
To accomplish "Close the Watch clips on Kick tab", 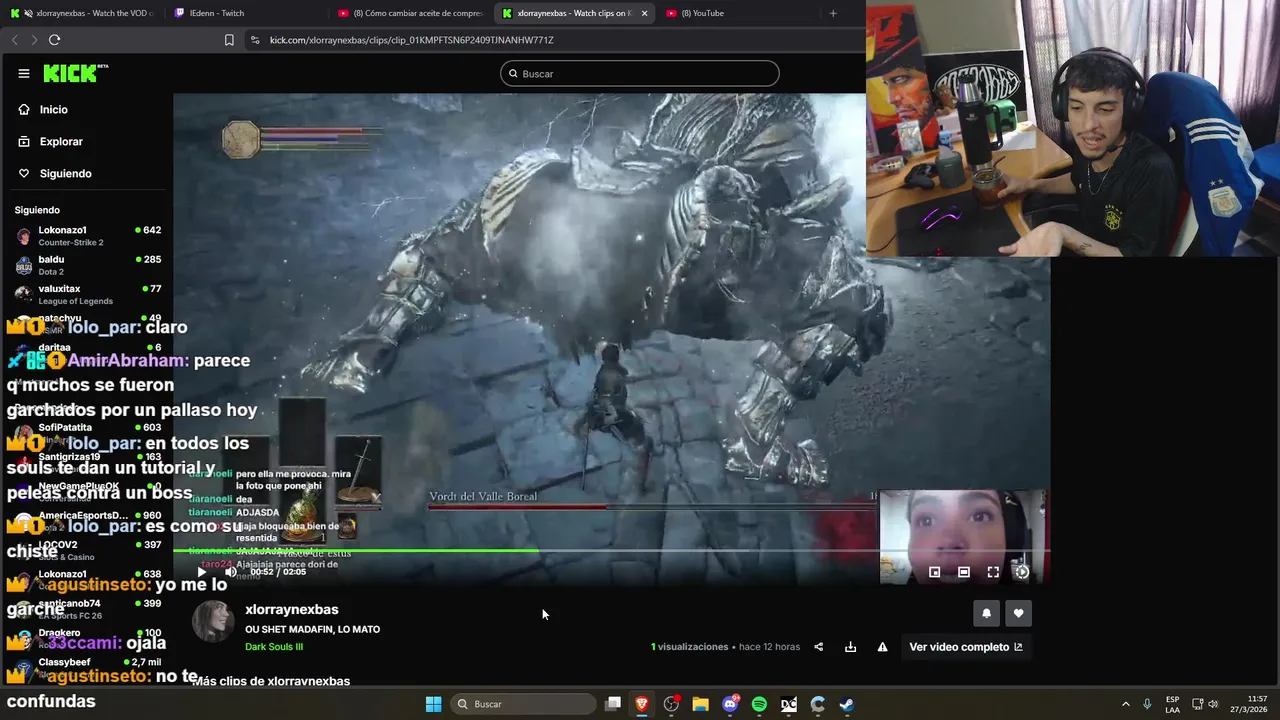I will point(644,13).
